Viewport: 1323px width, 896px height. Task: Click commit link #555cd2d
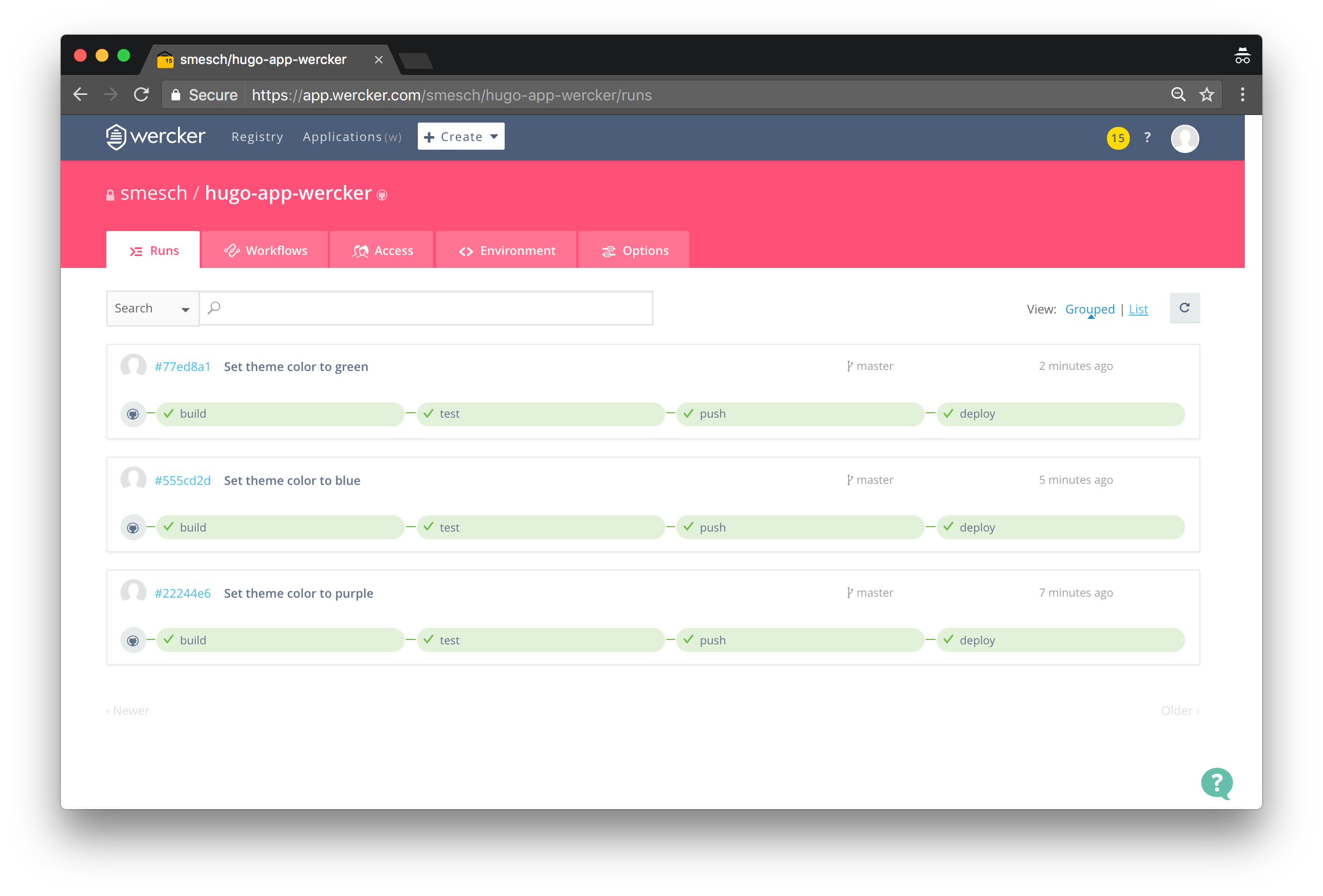(182, 480)
